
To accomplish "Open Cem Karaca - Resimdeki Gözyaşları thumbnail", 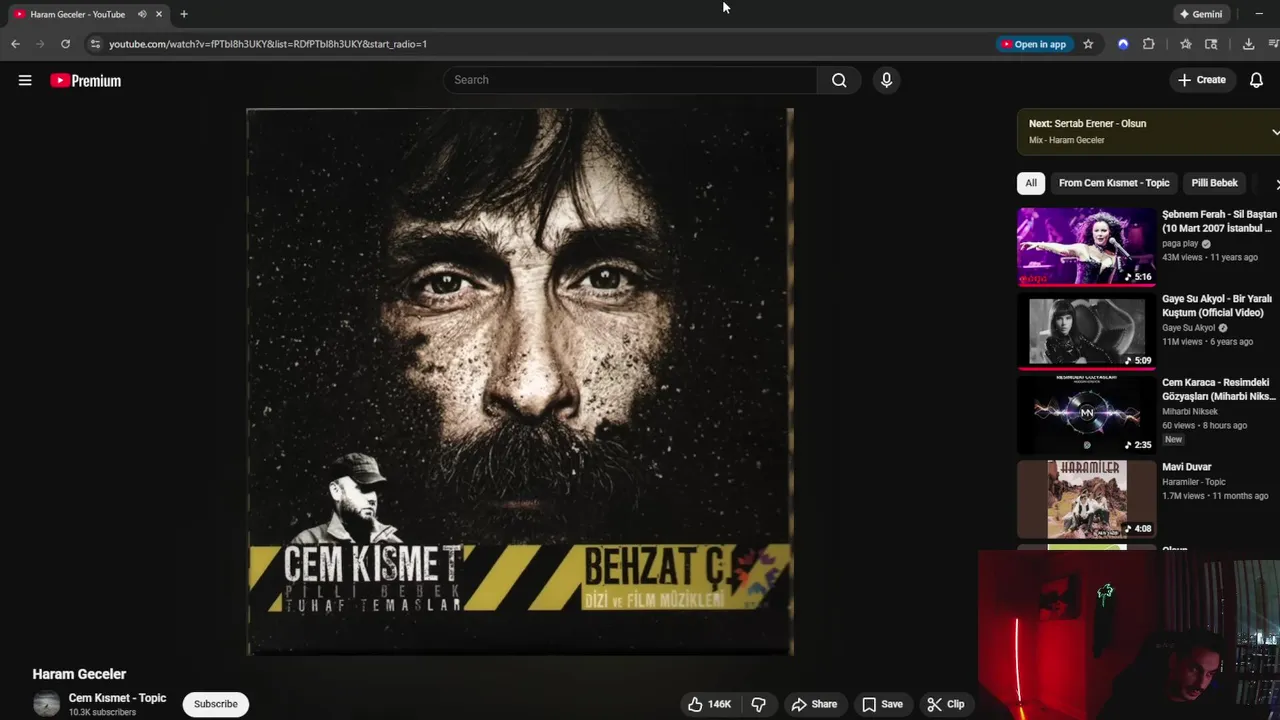I will click(x=1086, y=415).
